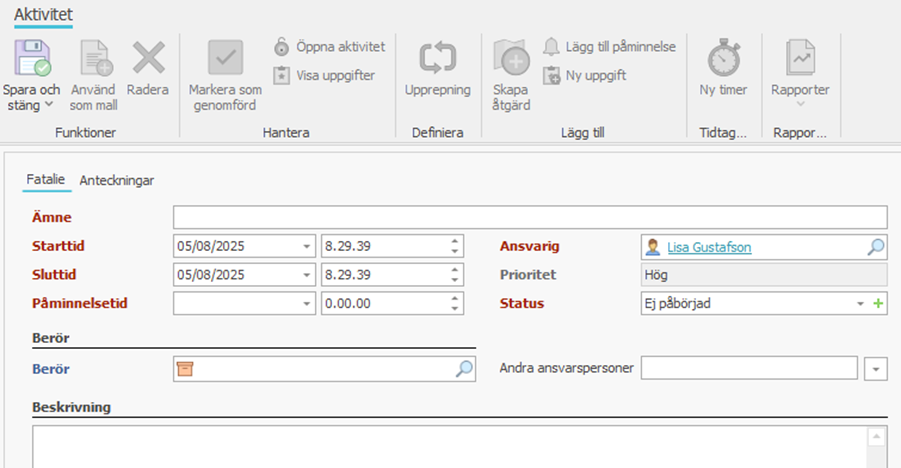This screenshot has width=901, height=468.
Task: Open the Rapporter reports icon
Action: point(799,59)
